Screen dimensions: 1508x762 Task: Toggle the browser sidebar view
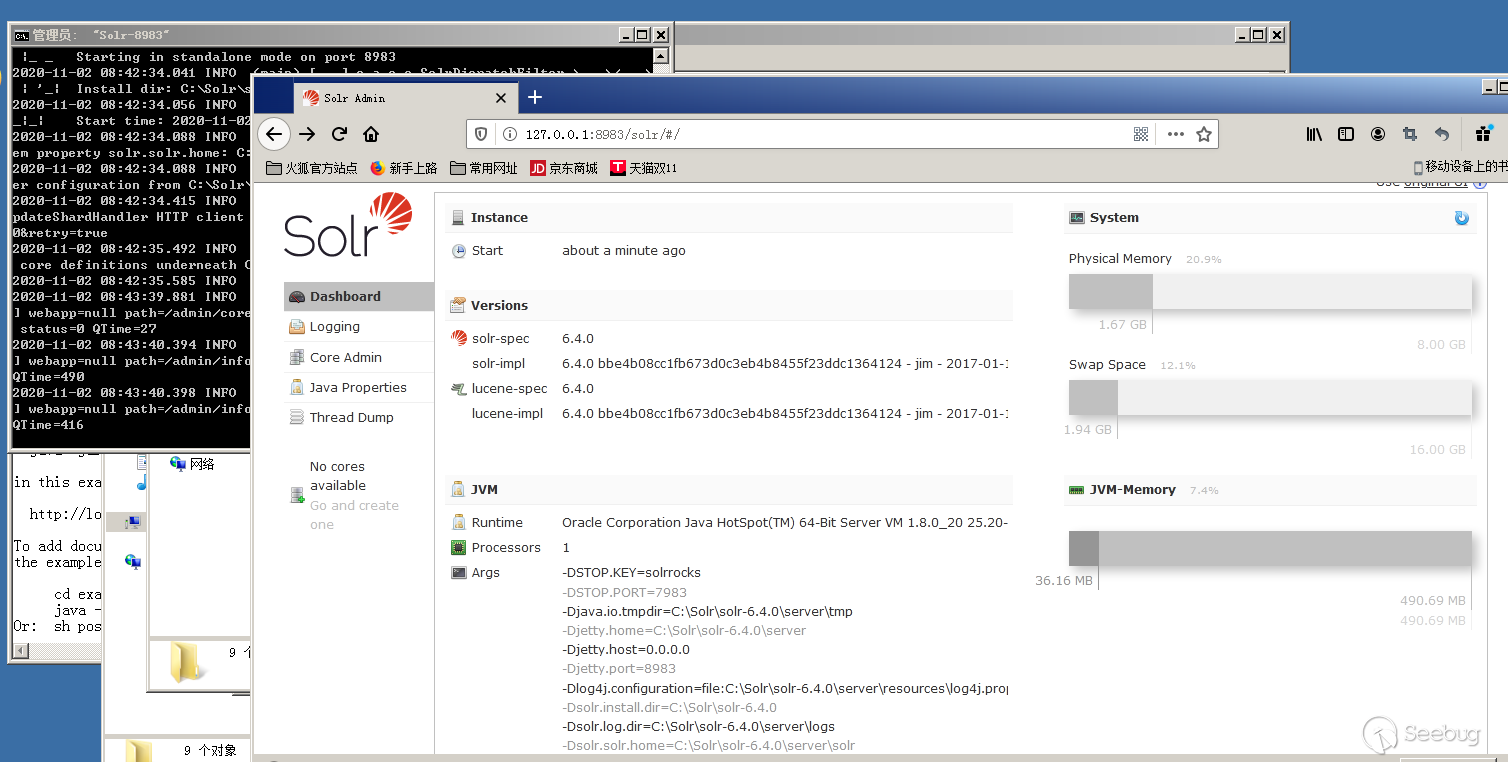pyautogui.click(x=1346, y=134)
